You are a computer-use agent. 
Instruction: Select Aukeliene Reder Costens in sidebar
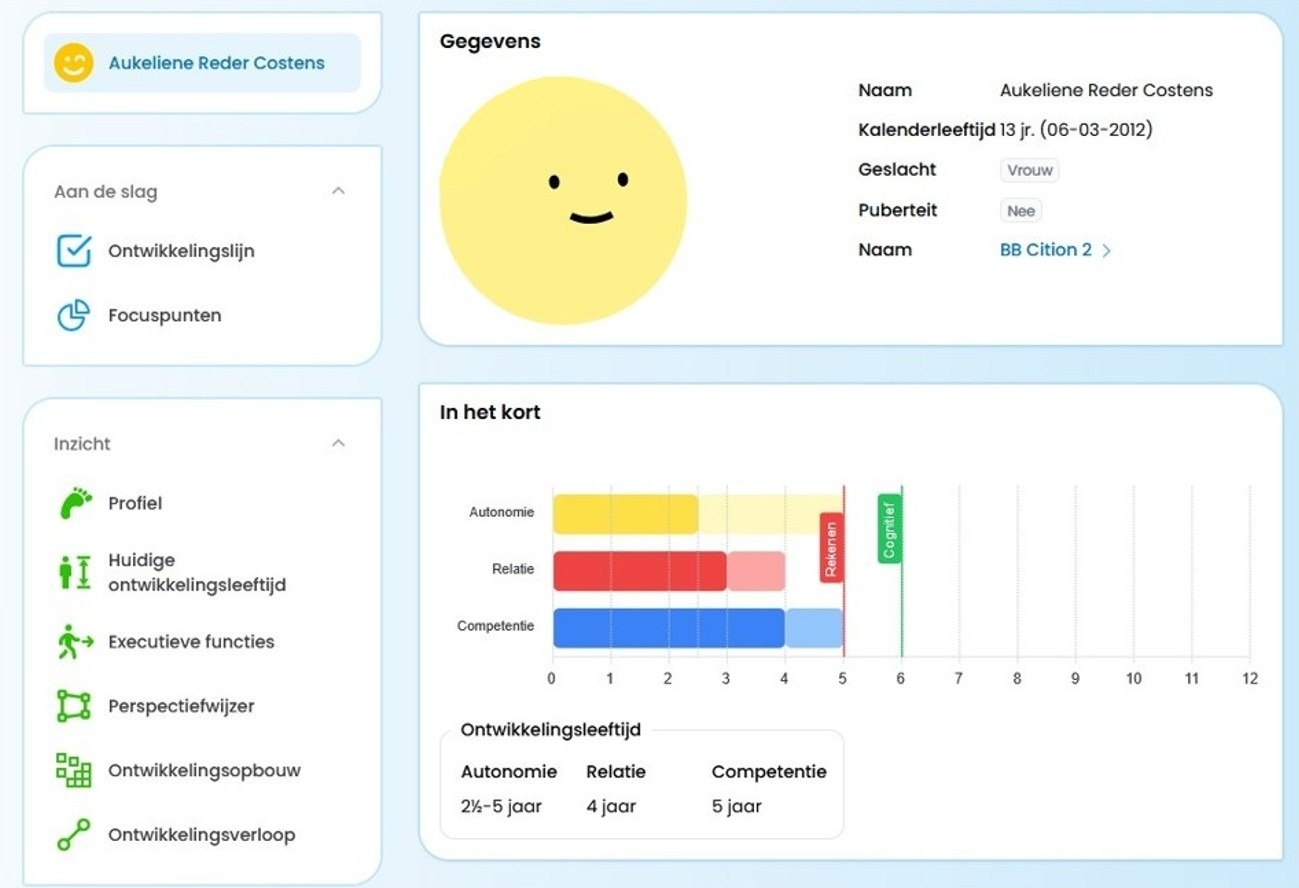point(216,63)
